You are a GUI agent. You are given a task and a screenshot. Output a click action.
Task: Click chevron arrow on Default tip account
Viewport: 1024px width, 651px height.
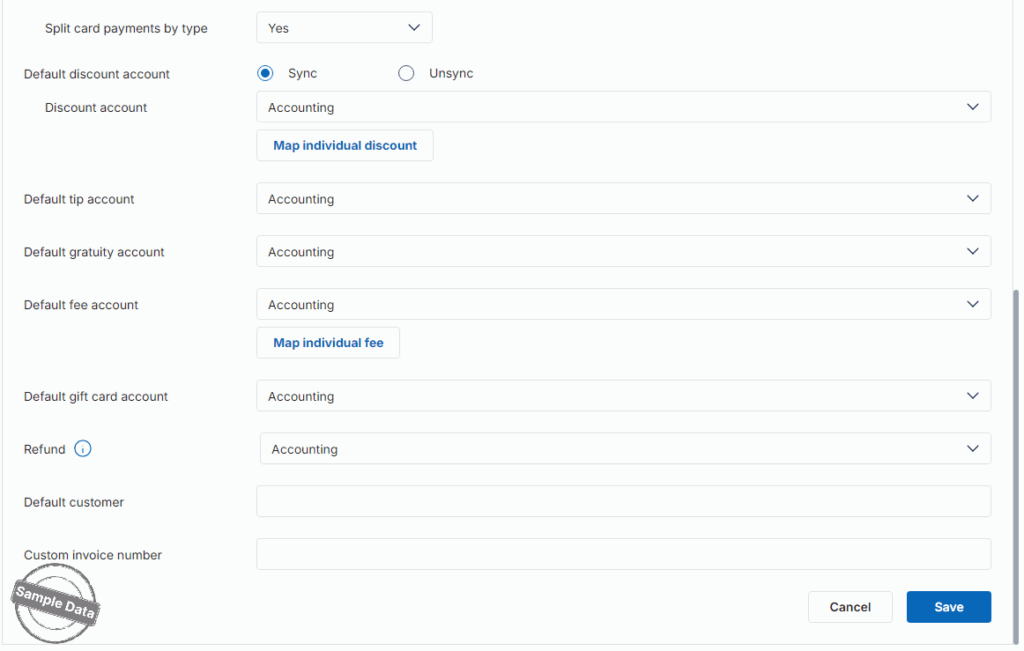click(x=973, y=199)
